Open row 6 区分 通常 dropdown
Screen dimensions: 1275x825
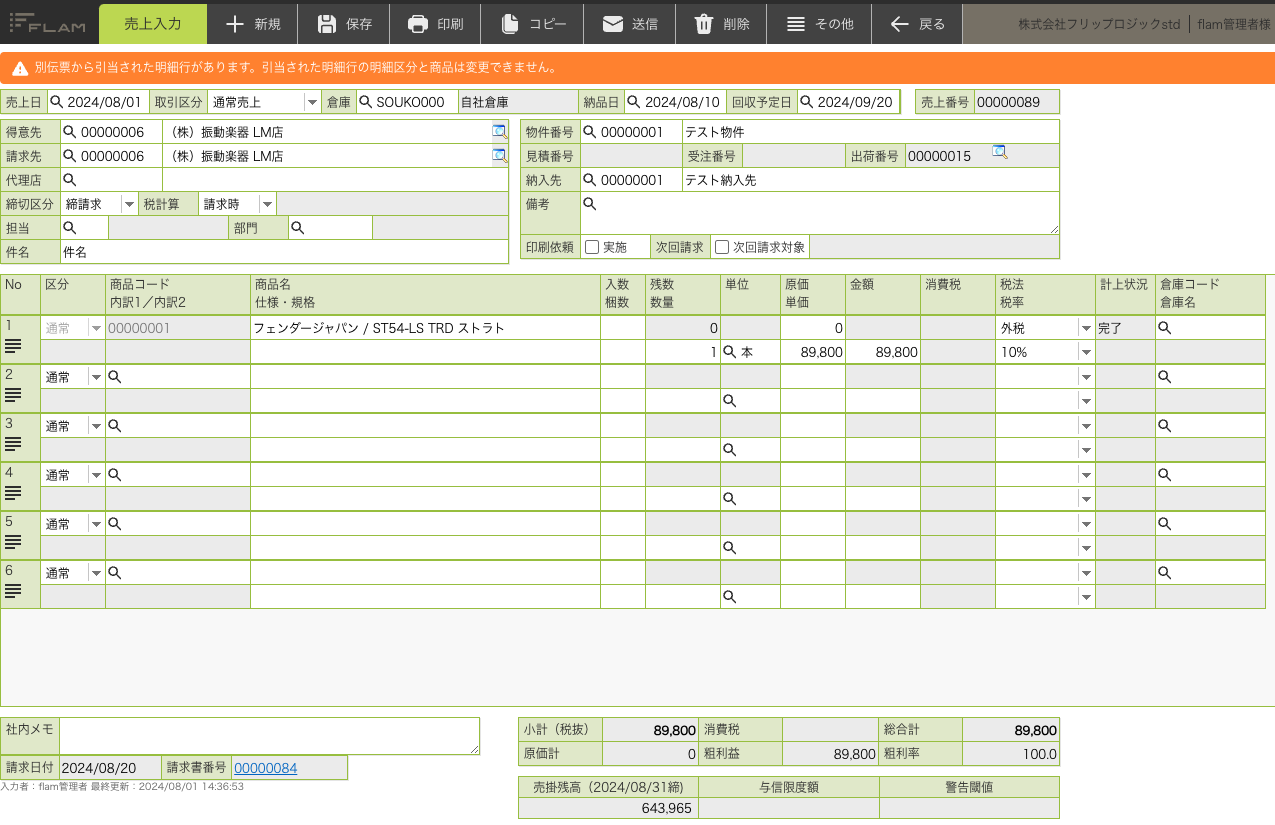click(96, 573)
